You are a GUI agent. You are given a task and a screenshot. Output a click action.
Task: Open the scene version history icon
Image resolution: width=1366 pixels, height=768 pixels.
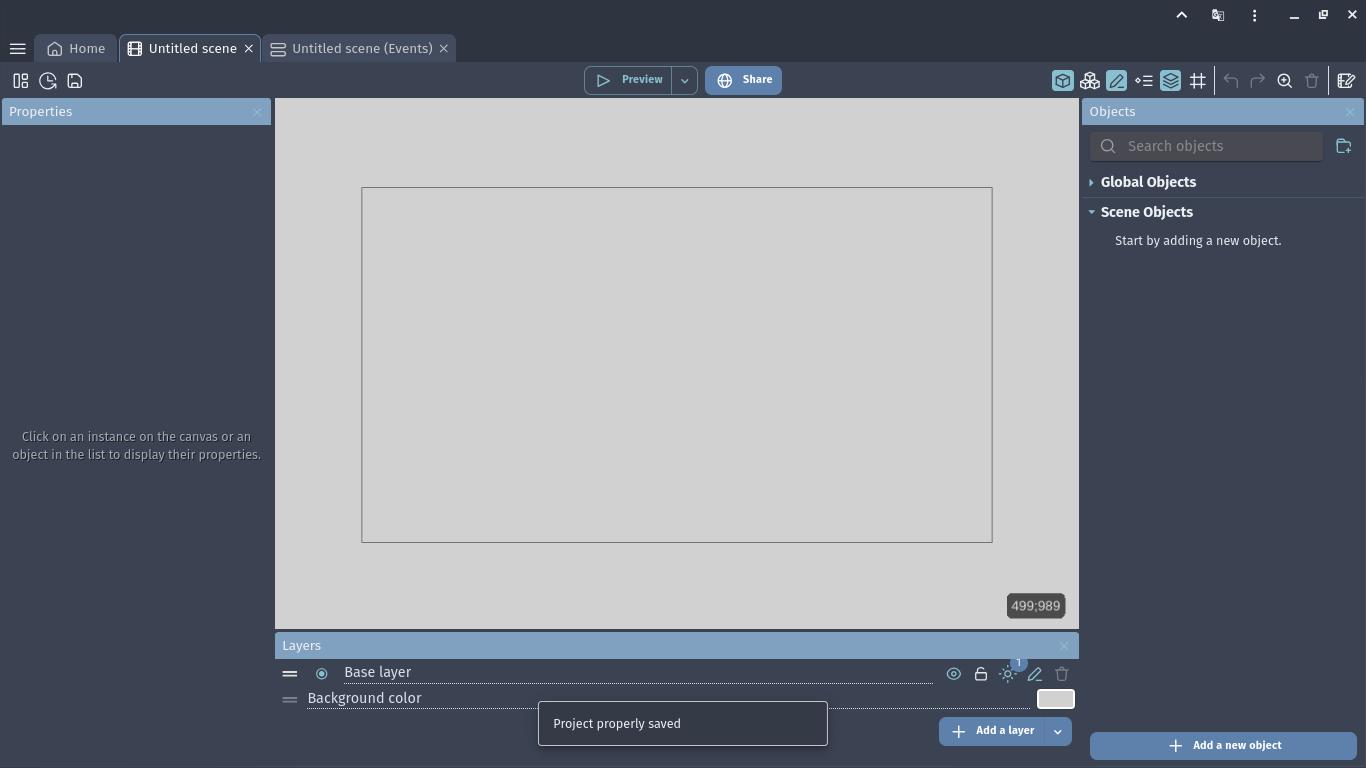47,81
